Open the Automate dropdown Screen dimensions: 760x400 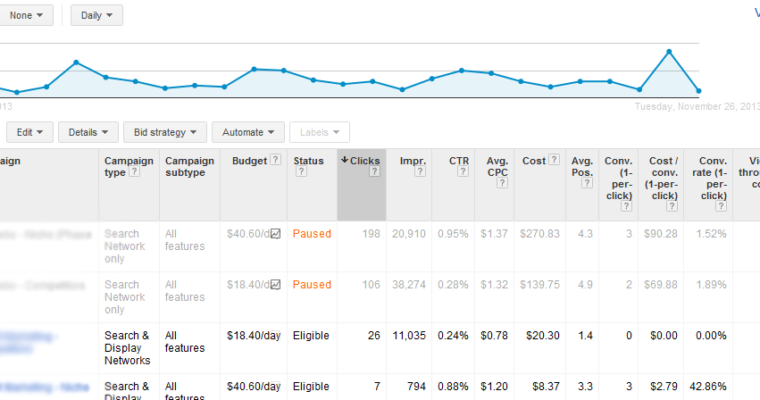[248, 132]
